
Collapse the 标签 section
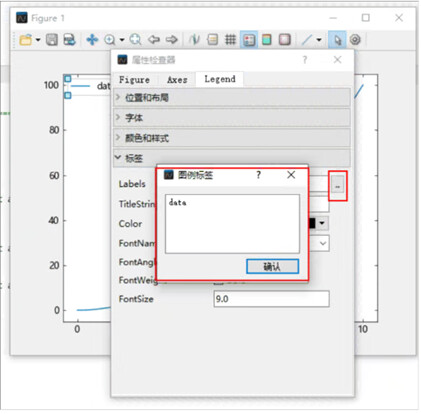[x=232, y=158]
